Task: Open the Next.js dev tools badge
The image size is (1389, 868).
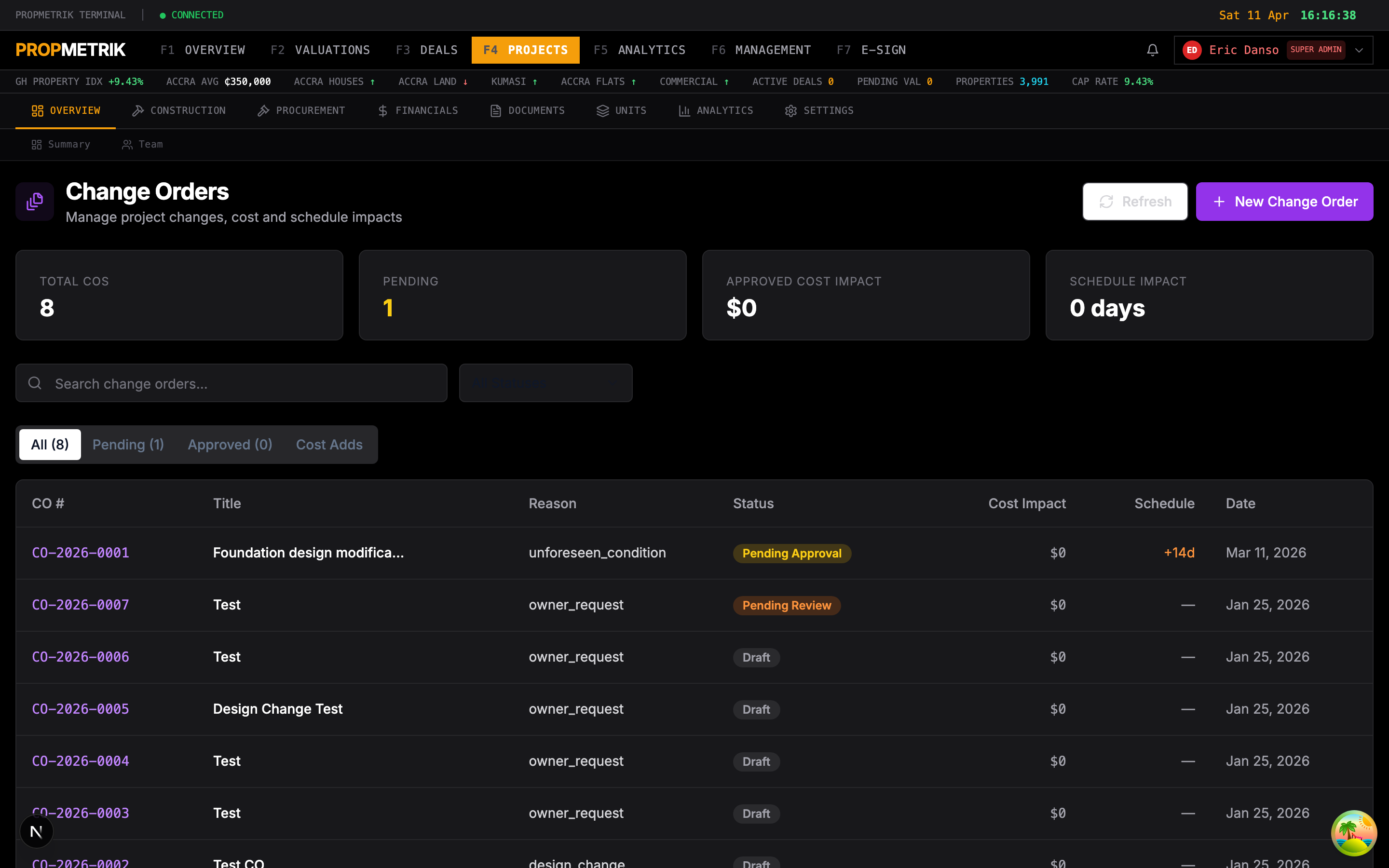Action: click(36, 831)
